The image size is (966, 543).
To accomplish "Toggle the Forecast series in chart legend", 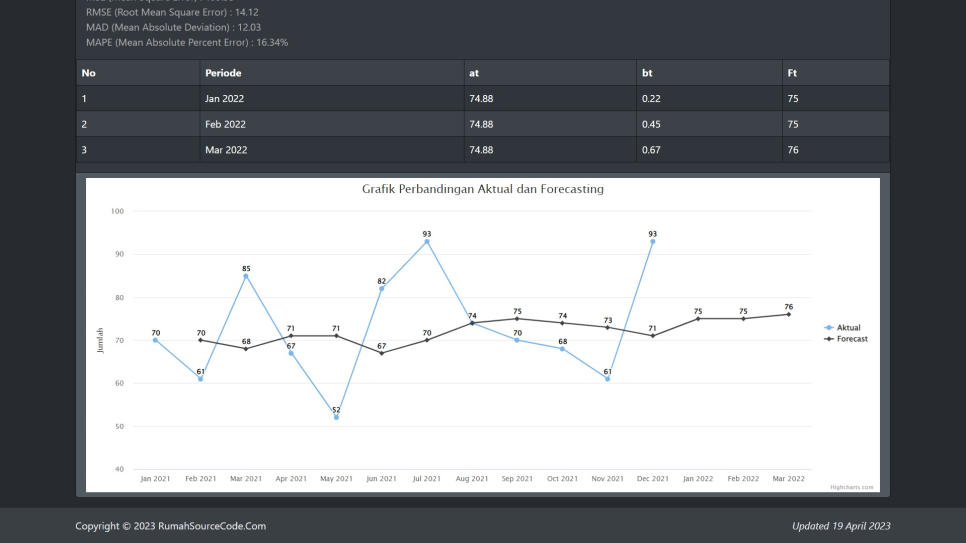I will (851, 339).
